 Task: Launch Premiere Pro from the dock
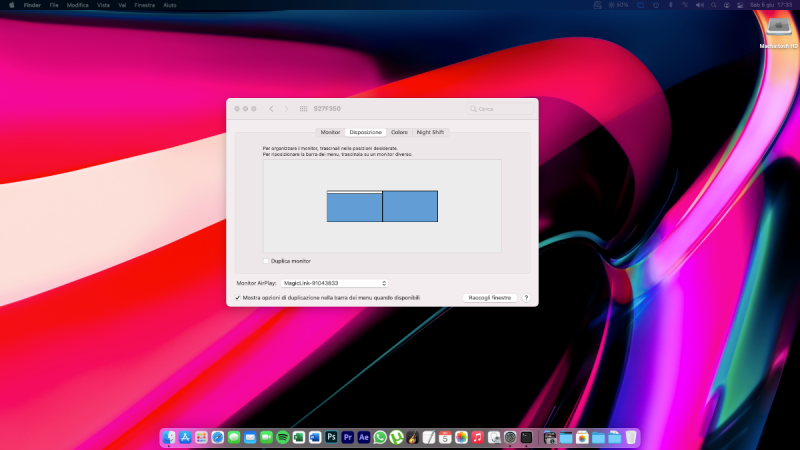tap(347, 438)
